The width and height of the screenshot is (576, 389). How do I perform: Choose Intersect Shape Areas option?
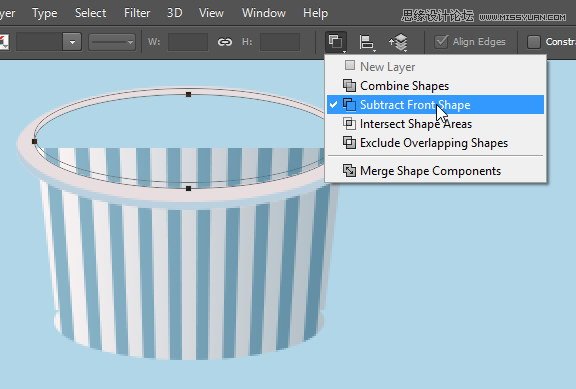(x=435, y=124)
